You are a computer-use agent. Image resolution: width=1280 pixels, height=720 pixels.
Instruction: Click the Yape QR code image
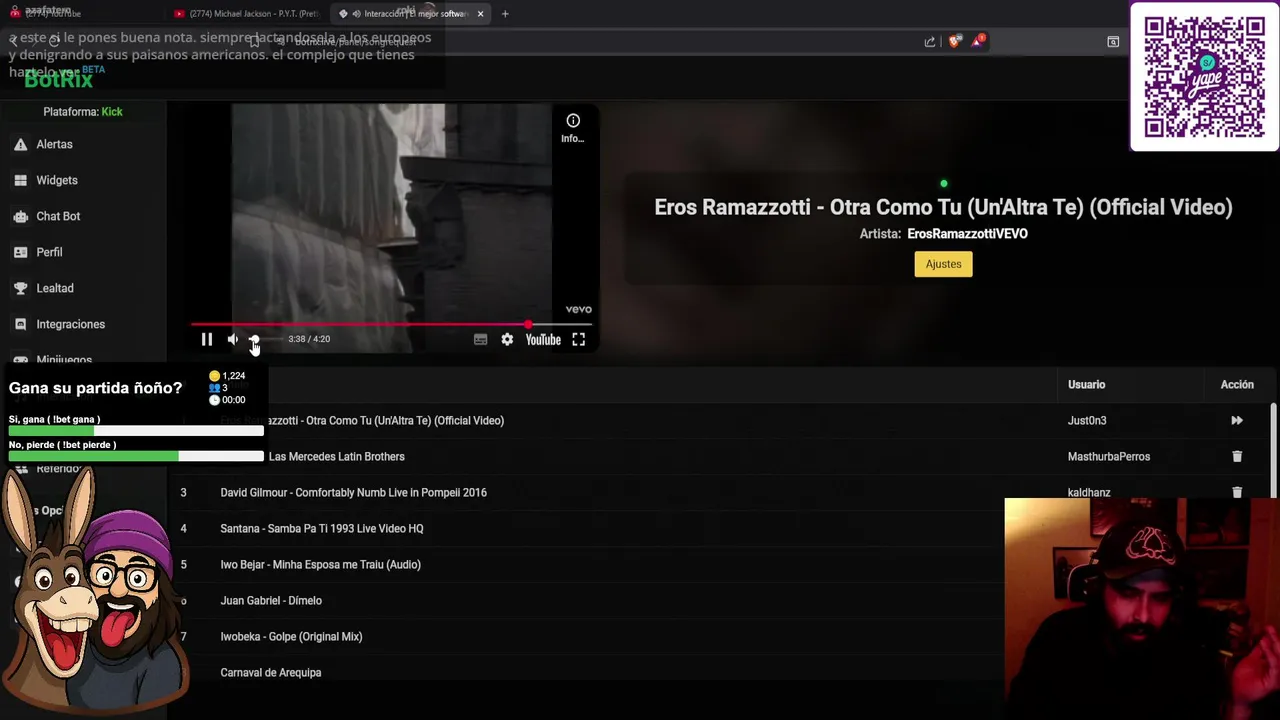(x=1204, y=77)
